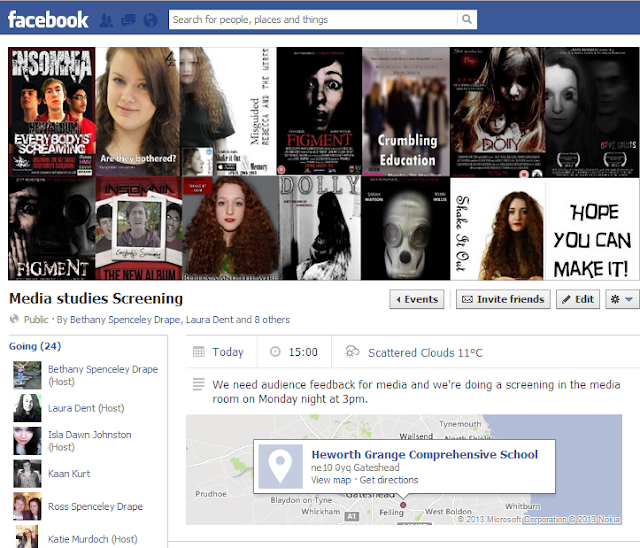Image resolution: width=640 pixels, height=548 pixels.
Task: Click Isla Dawn Johnston's avatar
Action: pos(27,441)
